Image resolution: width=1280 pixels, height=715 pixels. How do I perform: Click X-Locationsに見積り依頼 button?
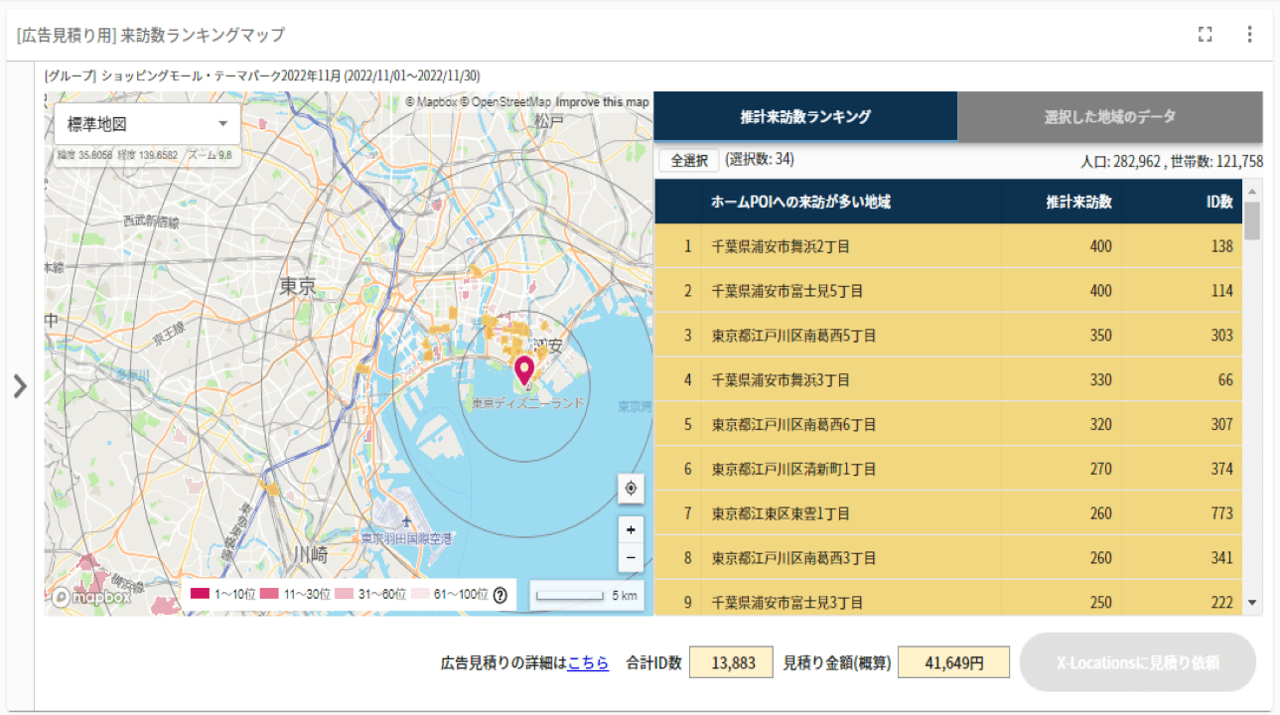coord(1137,662)
